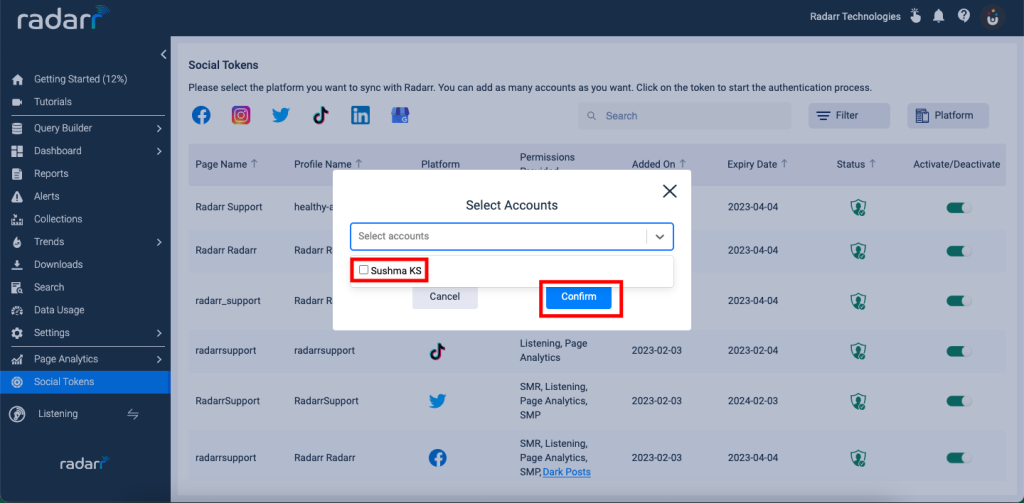
Task: Click the LinkedIn platform icon
Action: [x=360, y=116]
